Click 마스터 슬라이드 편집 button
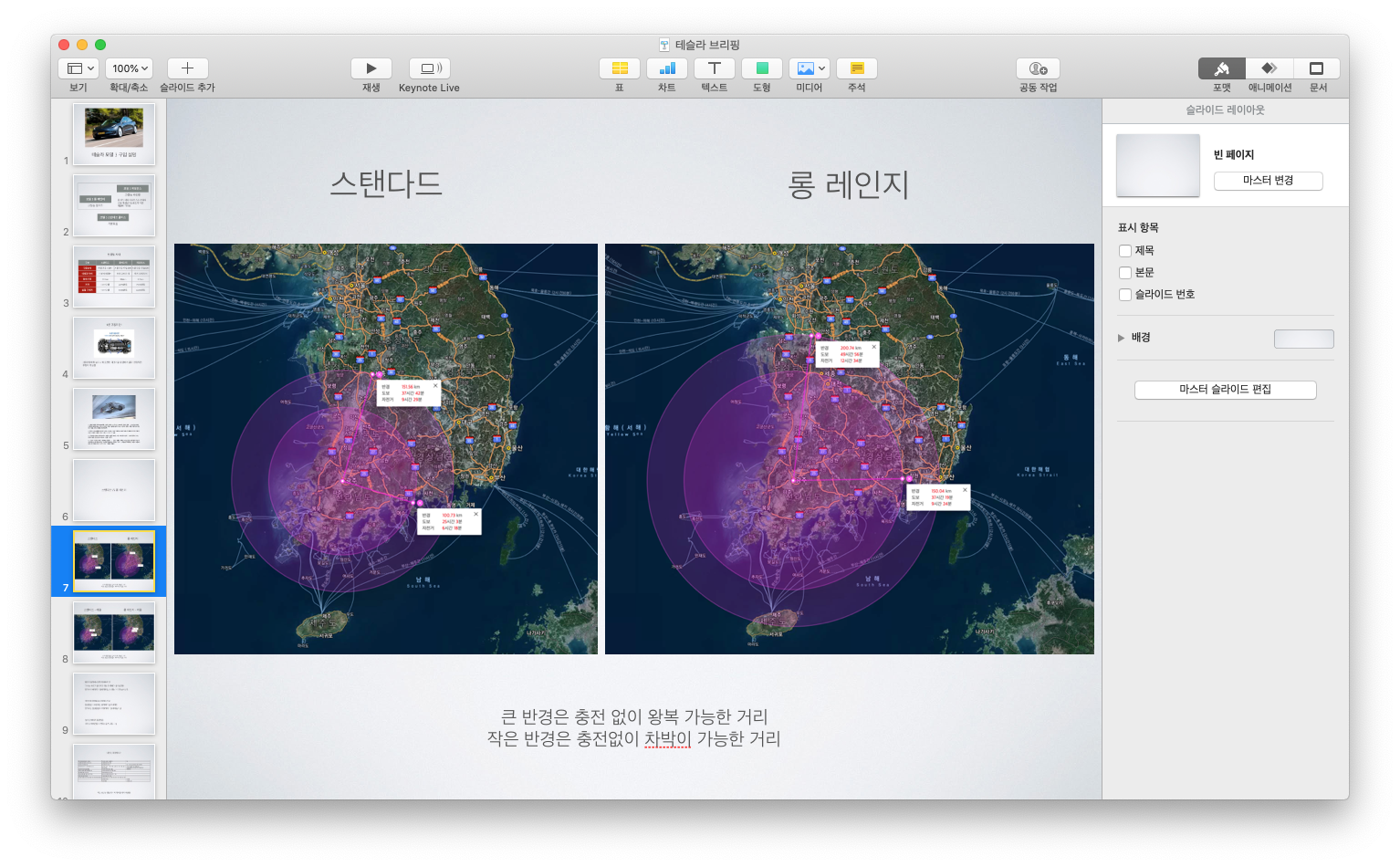The image size is (1400, 867). pyautogui.click(x=1226, y=390)
